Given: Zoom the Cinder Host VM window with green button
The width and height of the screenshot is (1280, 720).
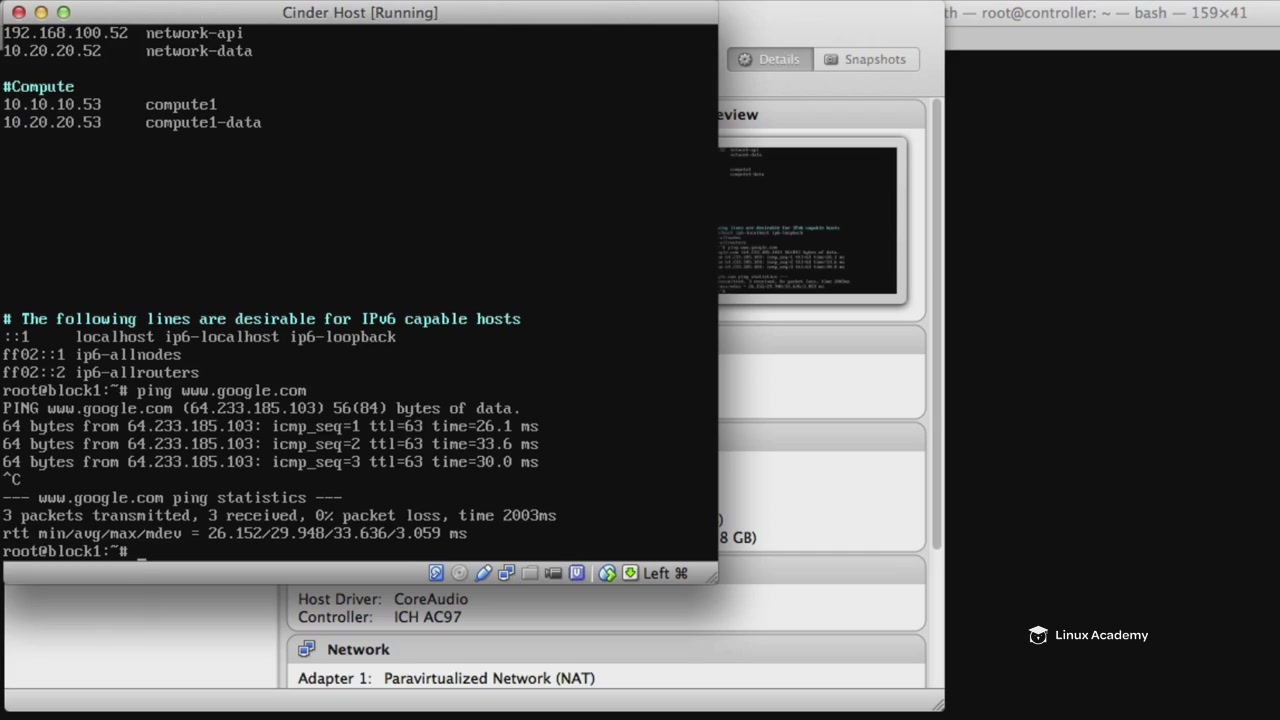Looking at the screenshot, I should tap(63, 12).
